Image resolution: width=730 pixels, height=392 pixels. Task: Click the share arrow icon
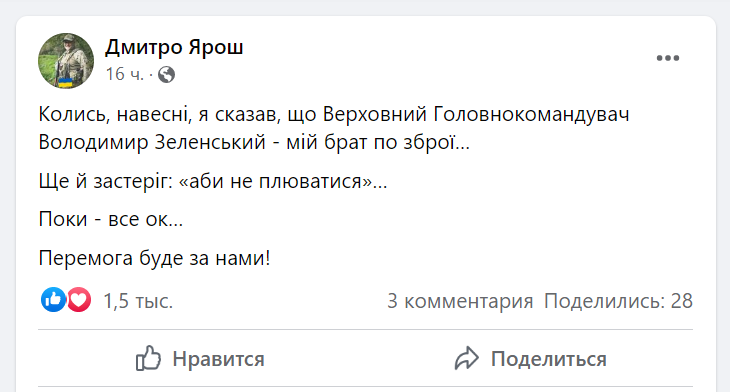point(466,358)
